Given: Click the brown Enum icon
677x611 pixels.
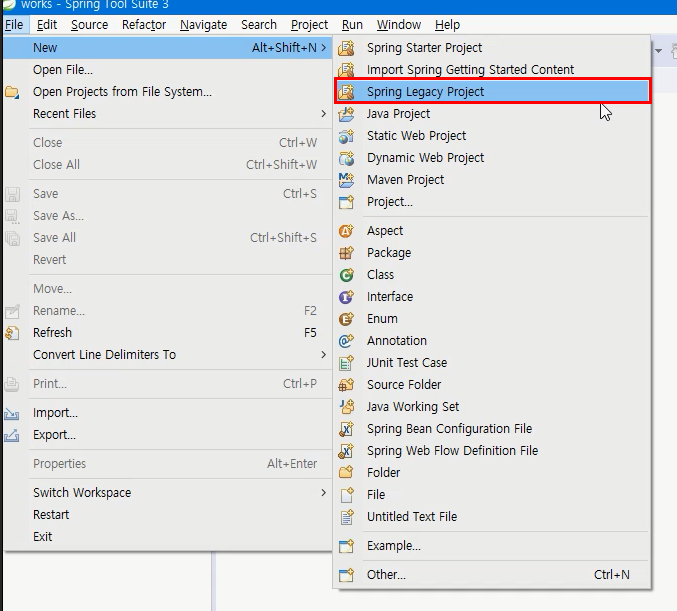Looking at the screenshot, I should point(346,319).
